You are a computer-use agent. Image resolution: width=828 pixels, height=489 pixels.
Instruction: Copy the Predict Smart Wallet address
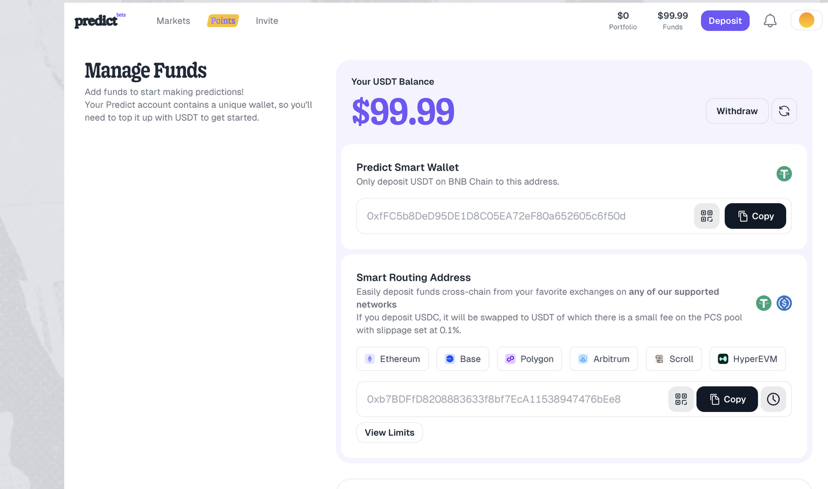[x=755, y=216]
